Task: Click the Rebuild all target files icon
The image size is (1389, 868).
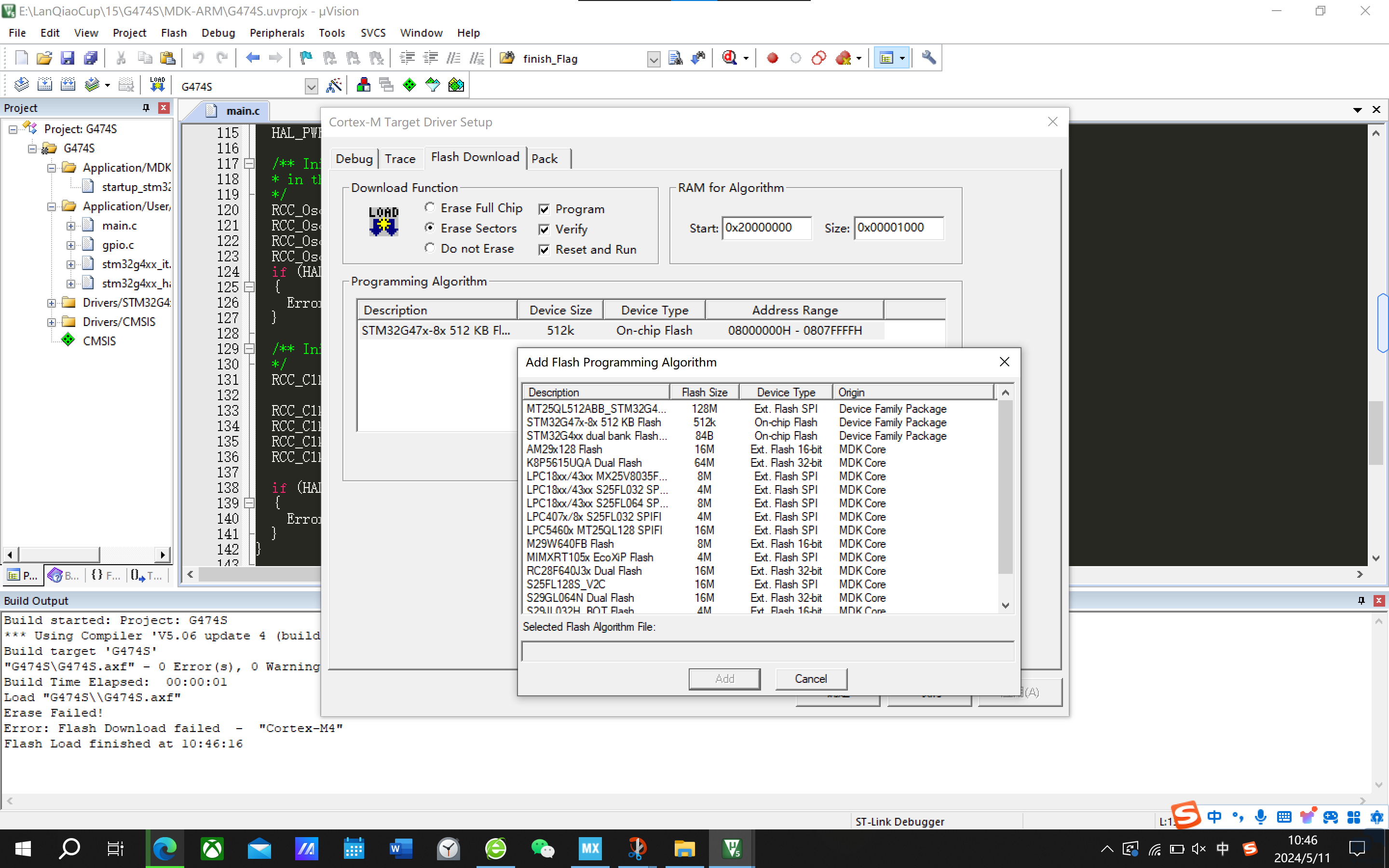Action: tap(68, 85)
